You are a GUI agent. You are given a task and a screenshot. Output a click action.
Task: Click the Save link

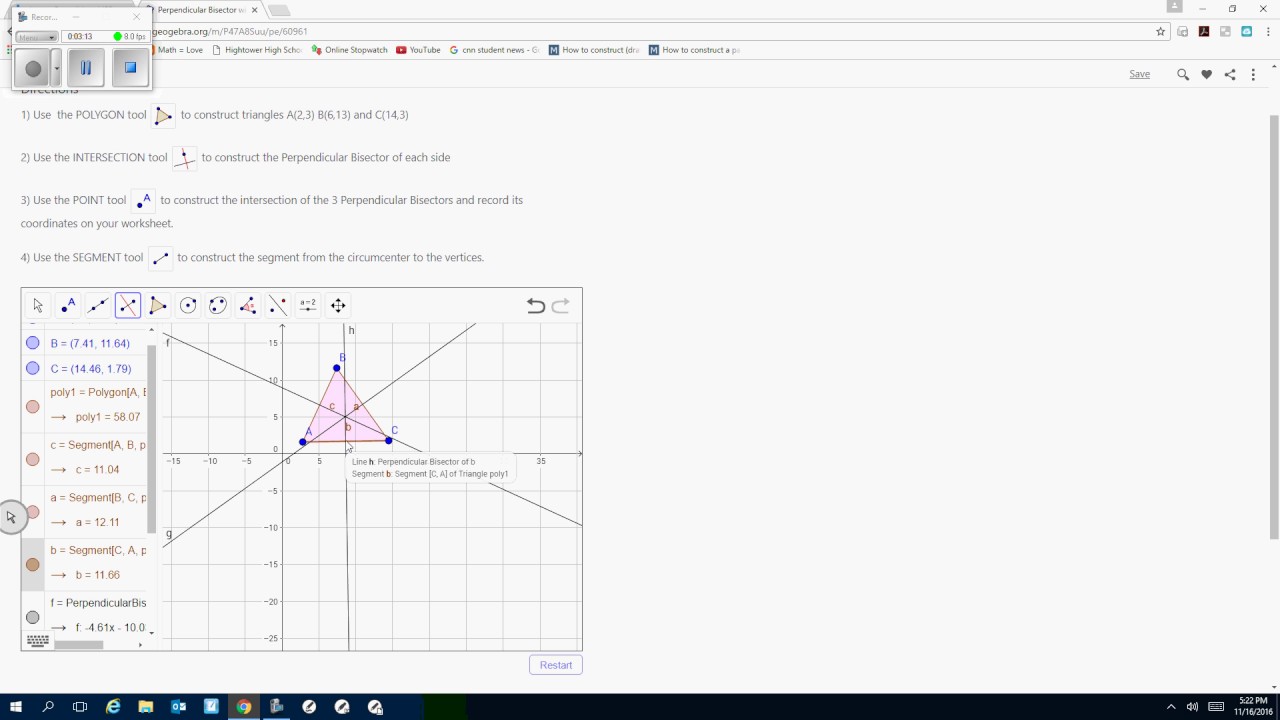coord(1140,74)
